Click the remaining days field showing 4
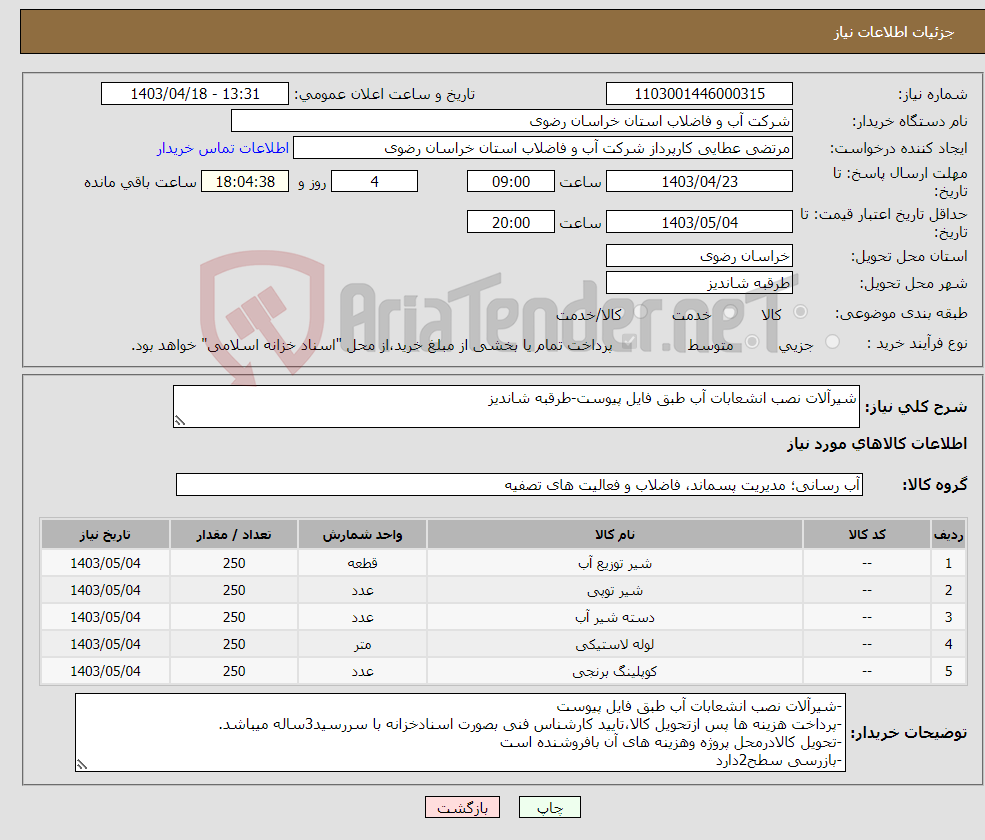The width and height of the screenshot is (985, 840). click(374, 182)
